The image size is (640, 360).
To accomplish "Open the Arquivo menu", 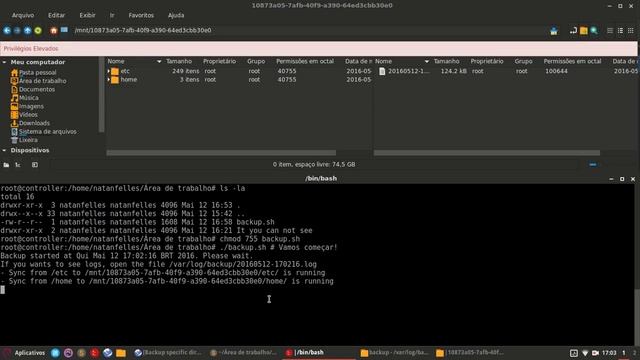I will click(x=23, y=15).
